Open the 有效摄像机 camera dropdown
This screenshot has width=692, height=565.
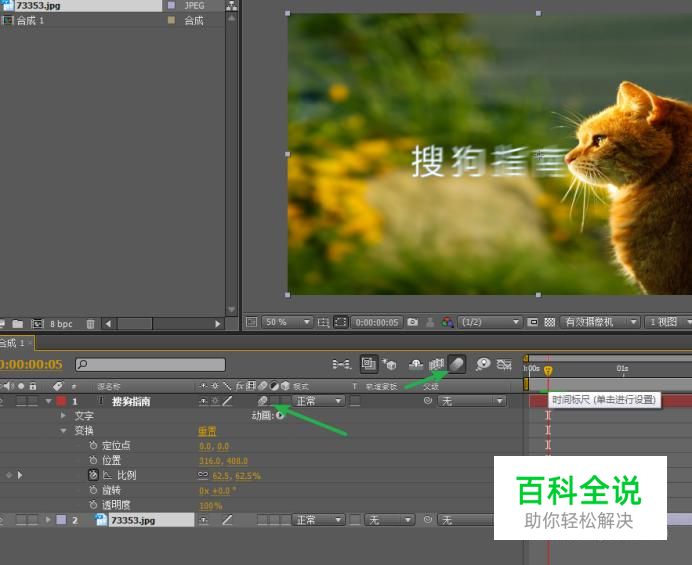[600, 322]
